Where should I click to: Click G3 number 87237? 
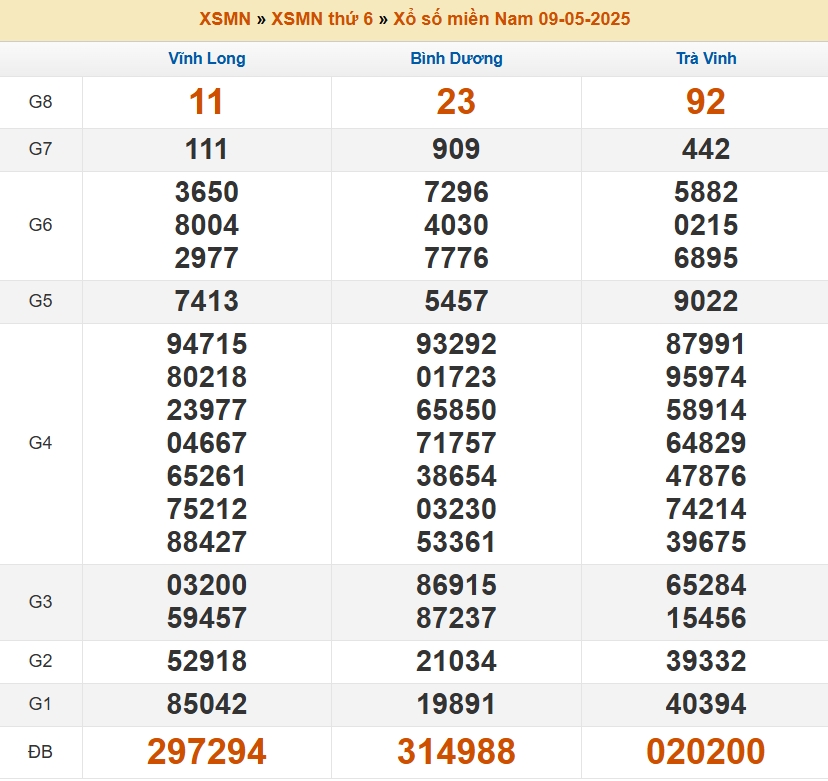pos(456,618)
